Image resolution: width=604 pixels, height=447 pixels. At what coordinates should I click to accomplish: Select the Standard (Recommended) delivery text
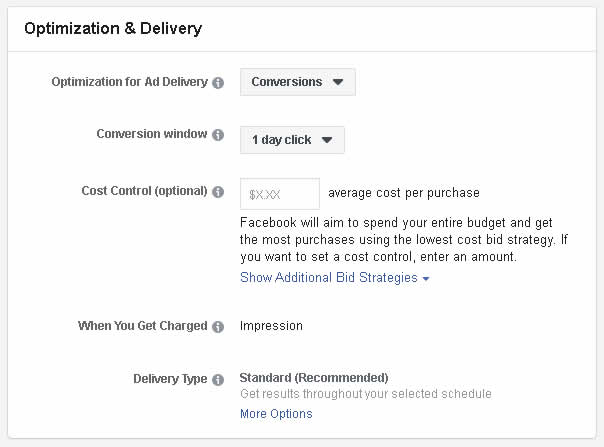click(x=314, y=378)
